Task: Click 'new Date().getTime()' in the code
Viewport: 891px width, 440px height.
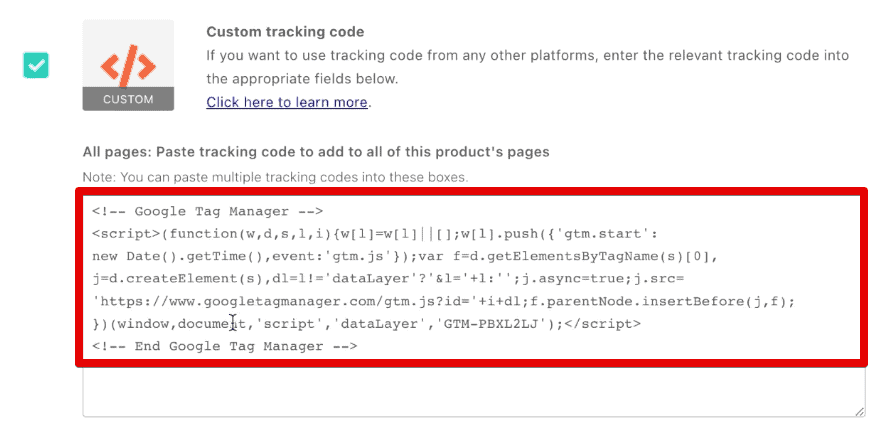Action: coord(178,256)
